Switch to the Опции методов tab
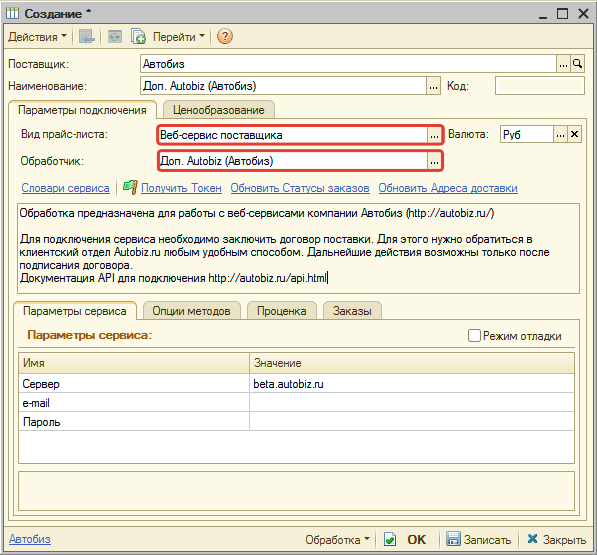 192,311
